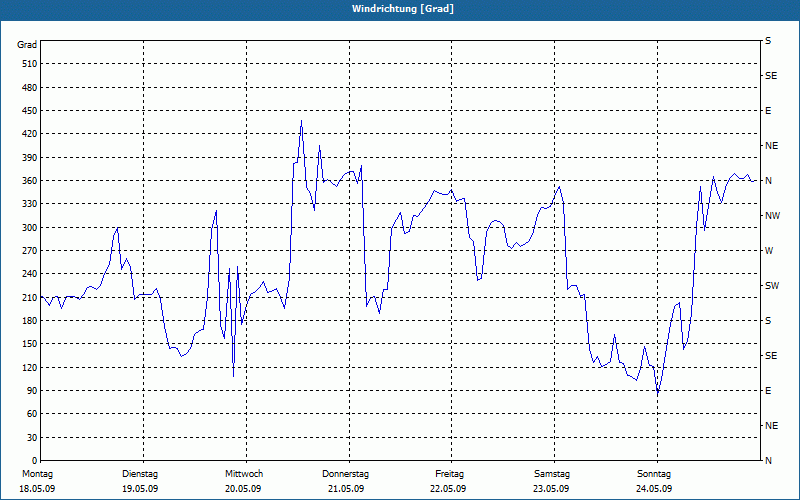Pick the SE compass label by 120
The image size is (800, 500).
click(771, 356)
